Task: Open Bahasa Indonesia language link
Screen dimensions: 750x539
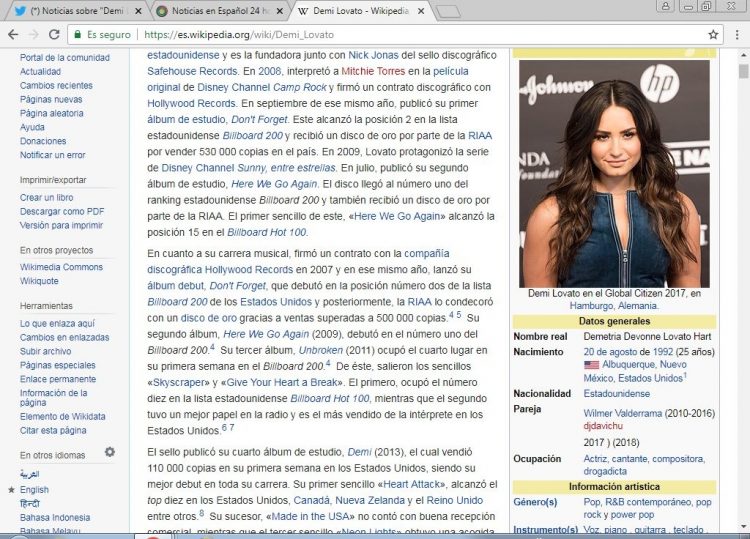Action: (x=55, y=517)
